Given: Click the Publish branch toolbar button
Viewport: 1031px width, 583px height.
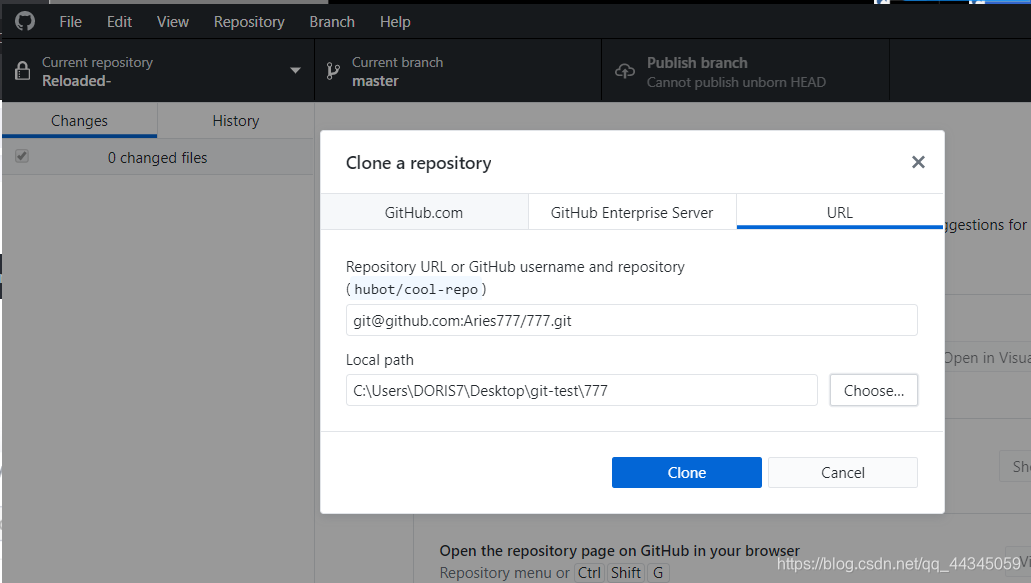Looking at the screenshot, I should tap(746, 71).
